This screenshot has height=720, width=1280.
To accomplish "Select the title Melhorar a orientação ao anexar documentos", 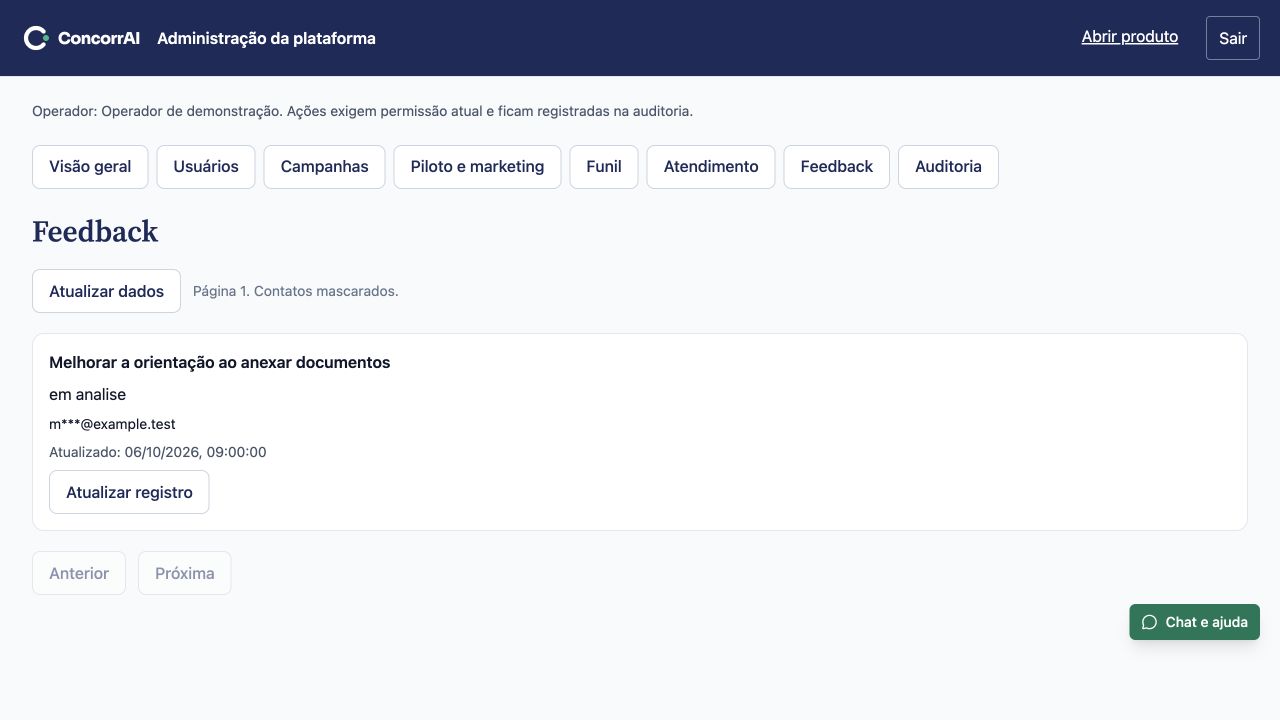I will pos(220,362).
